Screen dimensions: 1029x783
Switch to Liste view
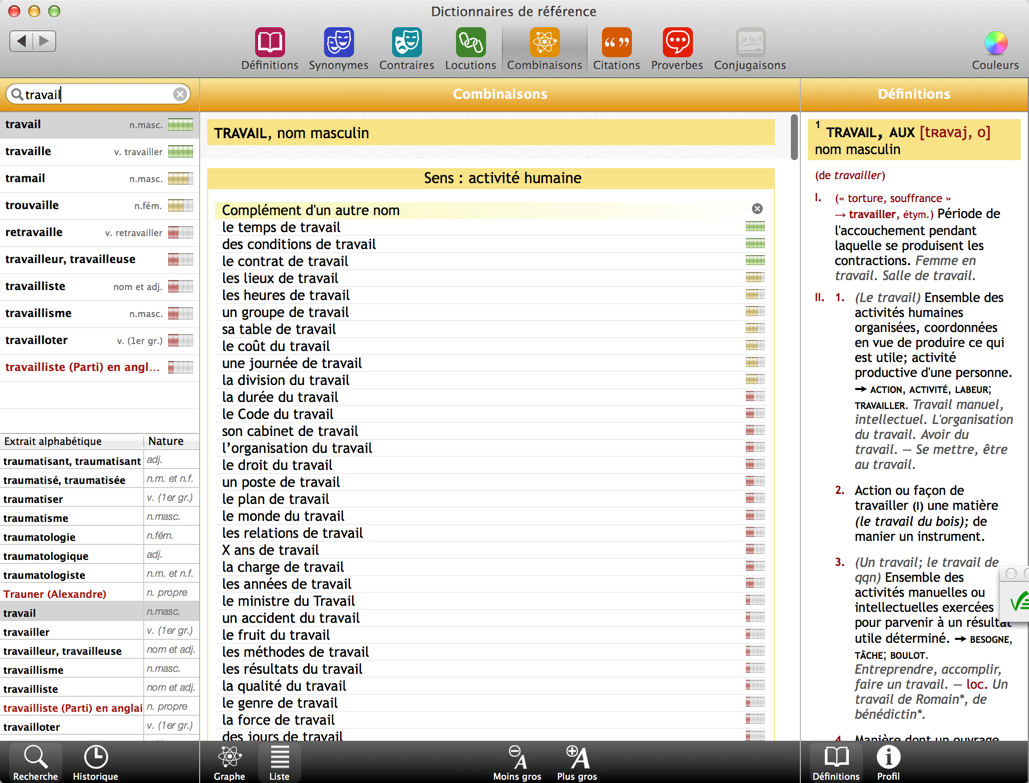(279, 763)
